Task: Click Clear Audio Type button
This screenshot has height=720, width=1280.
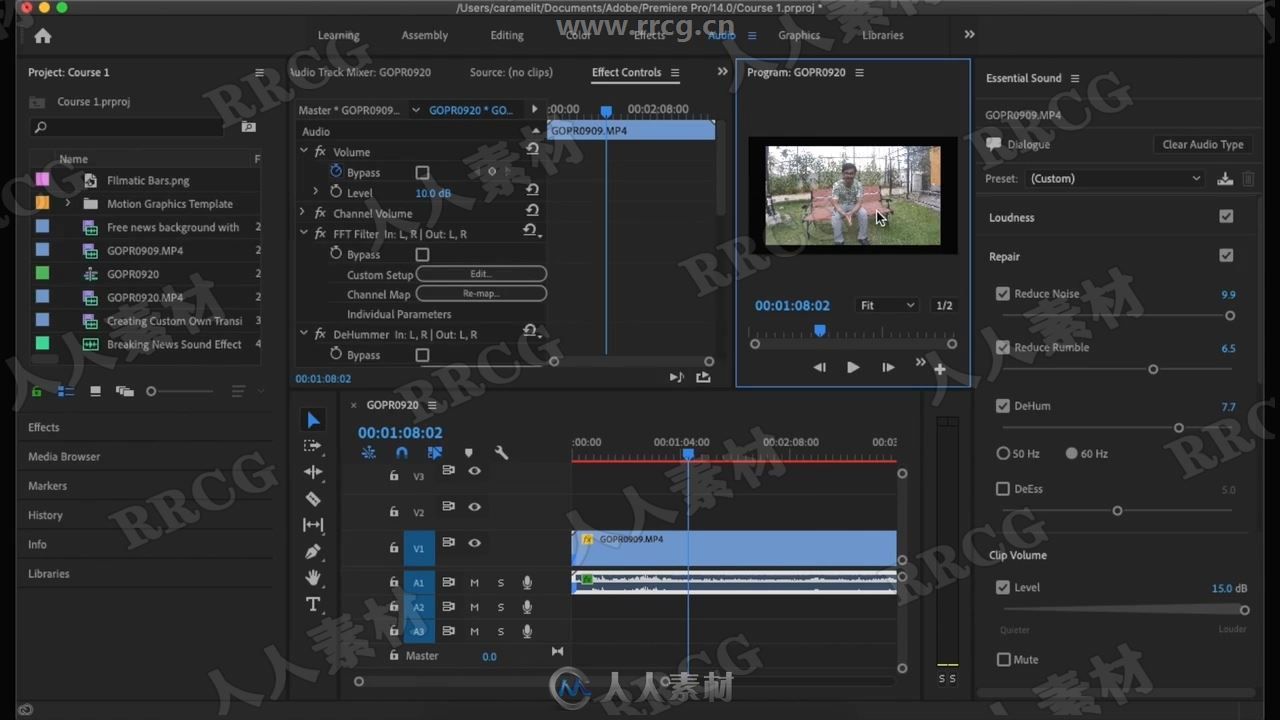Action: [1203, 144]
